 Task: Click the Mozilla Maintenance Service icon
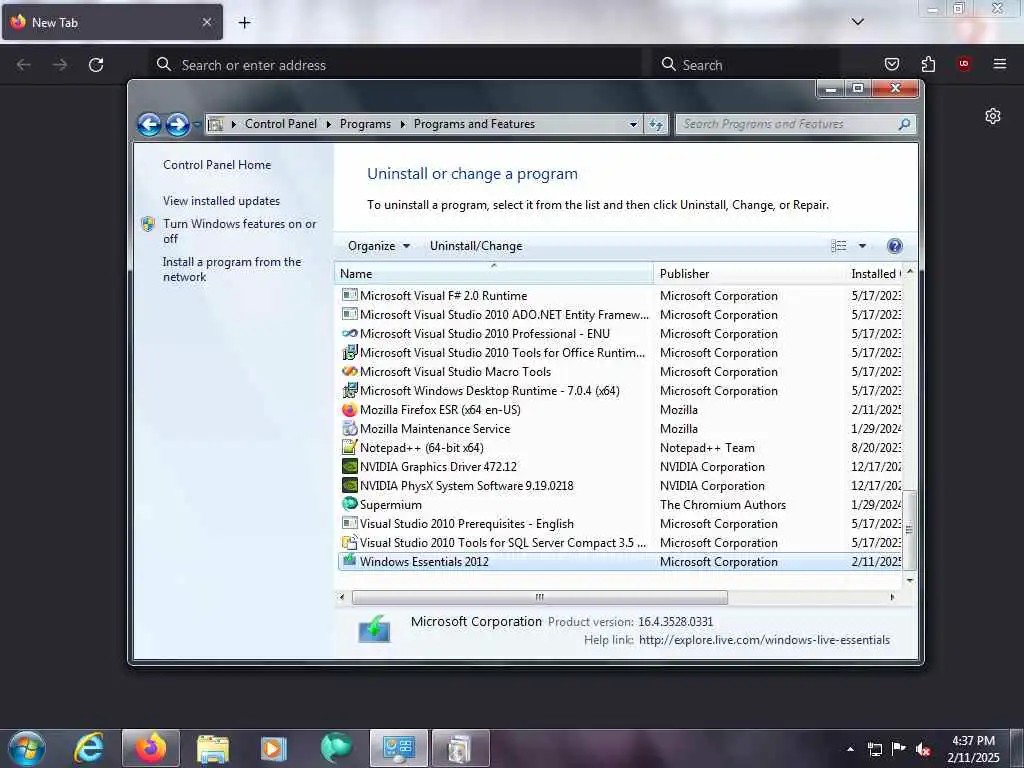349,429
